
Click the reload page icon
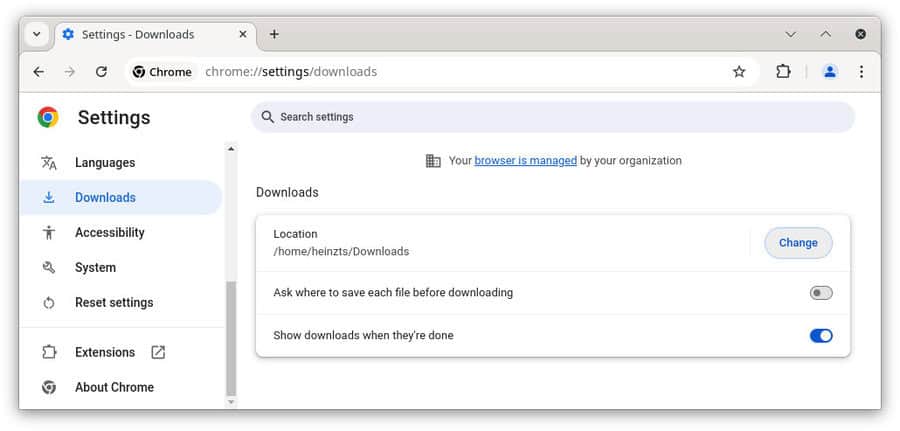coord(101,72)
